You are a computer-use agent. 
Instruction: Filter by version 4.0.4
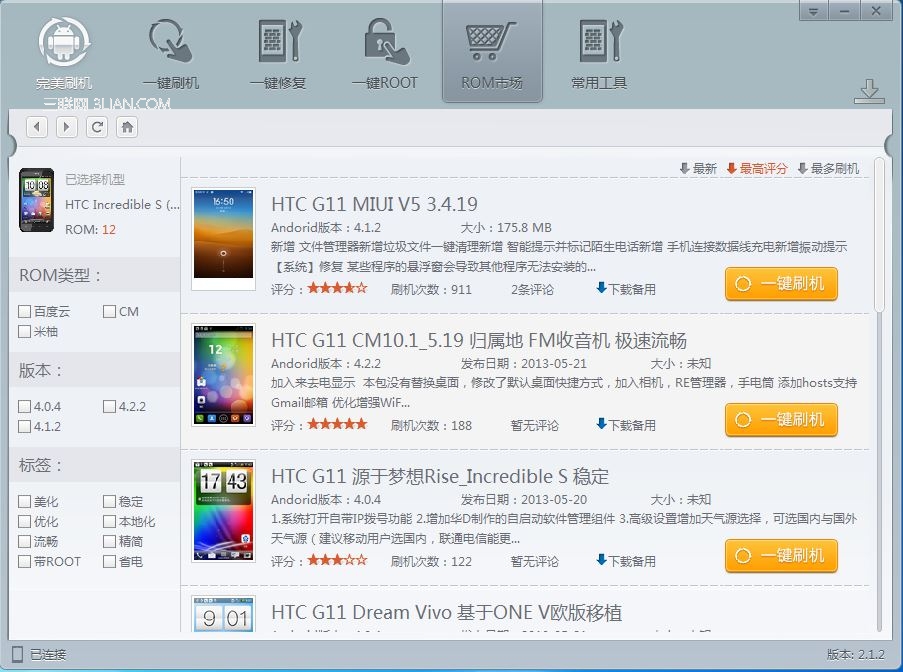[24, 407]
